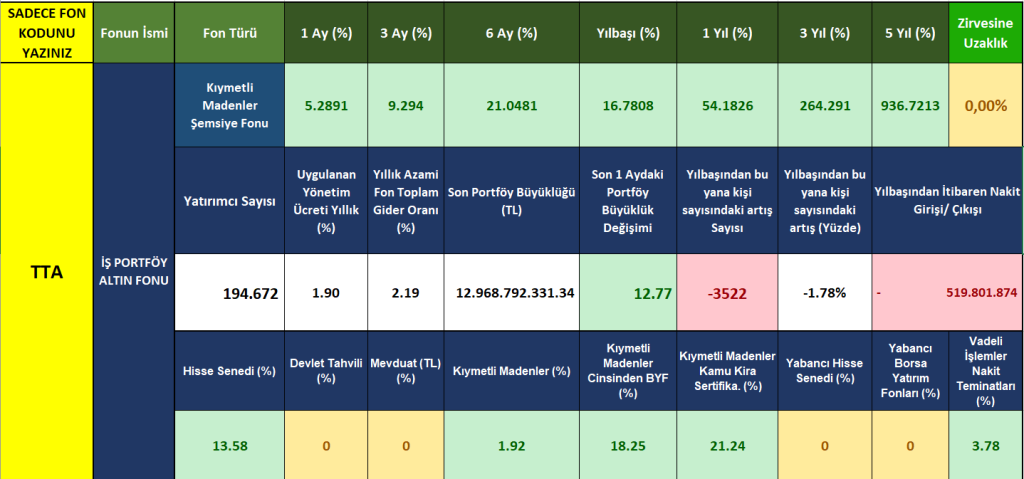Click the 0,00% Zirvesine Uzaklık value
This screenshot has width=1024, height=479.
(985, 106)
